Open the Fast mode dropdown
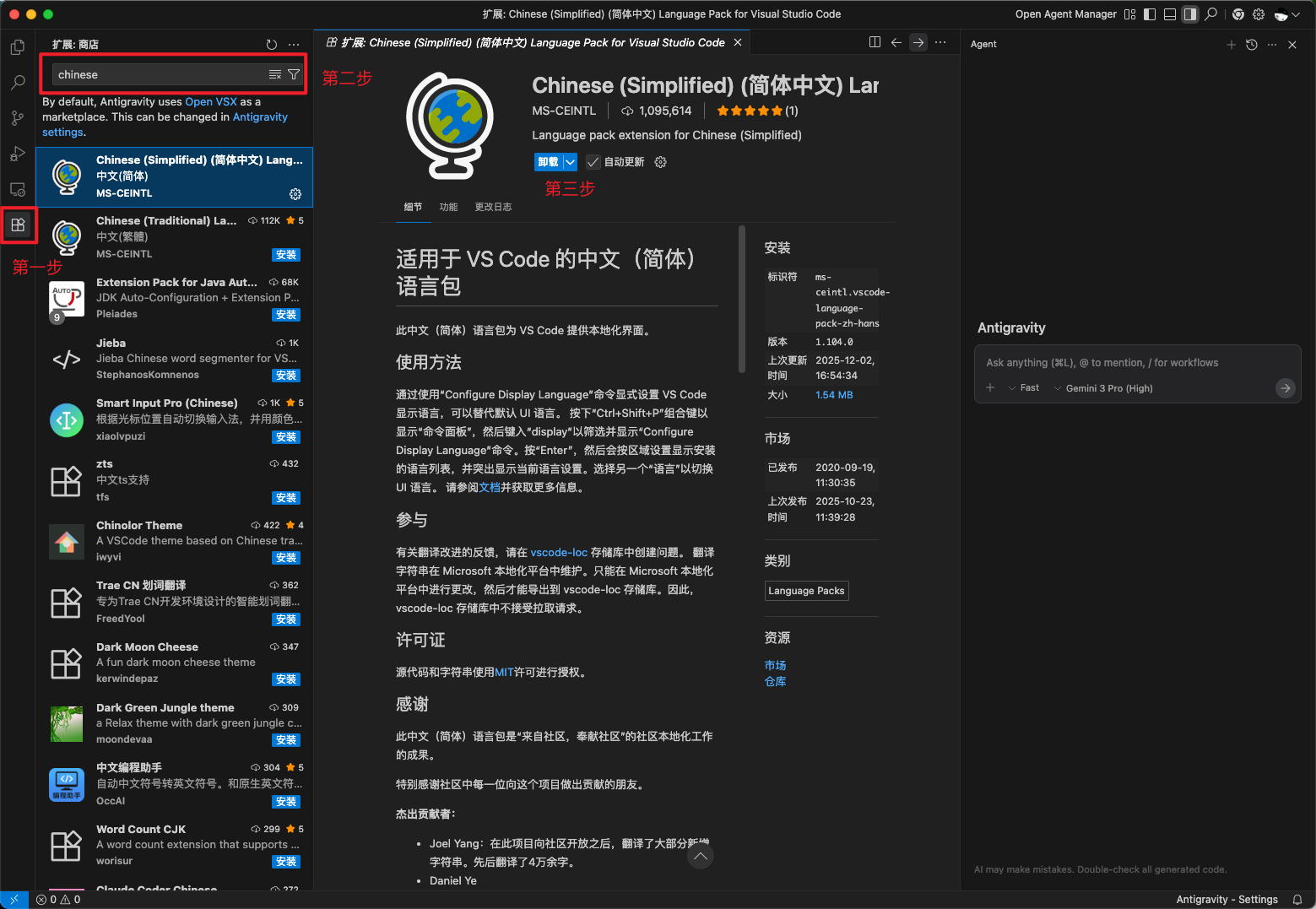Image resolution: width=1316 pixels, height=909 pixels. click(1024, 388)
